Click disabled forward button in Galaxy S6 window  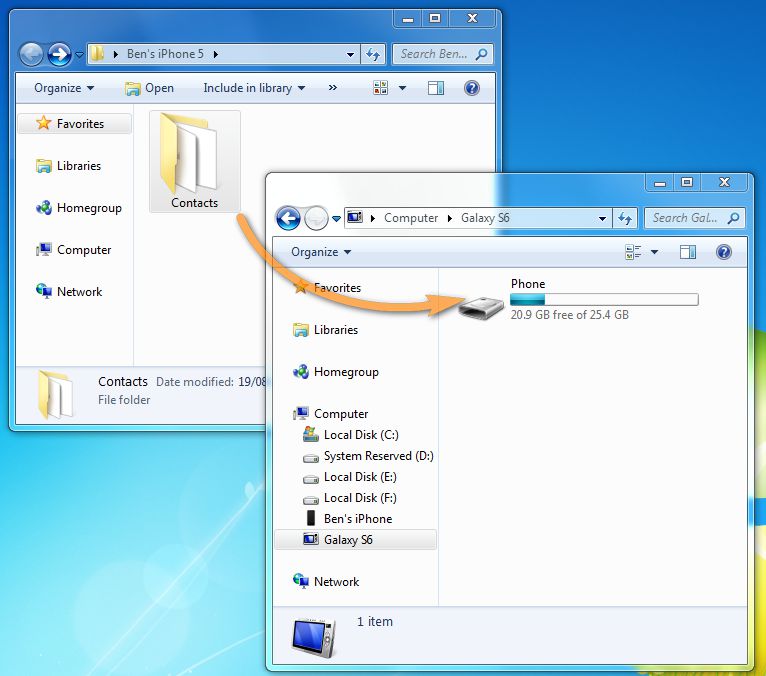click(316, 218)
